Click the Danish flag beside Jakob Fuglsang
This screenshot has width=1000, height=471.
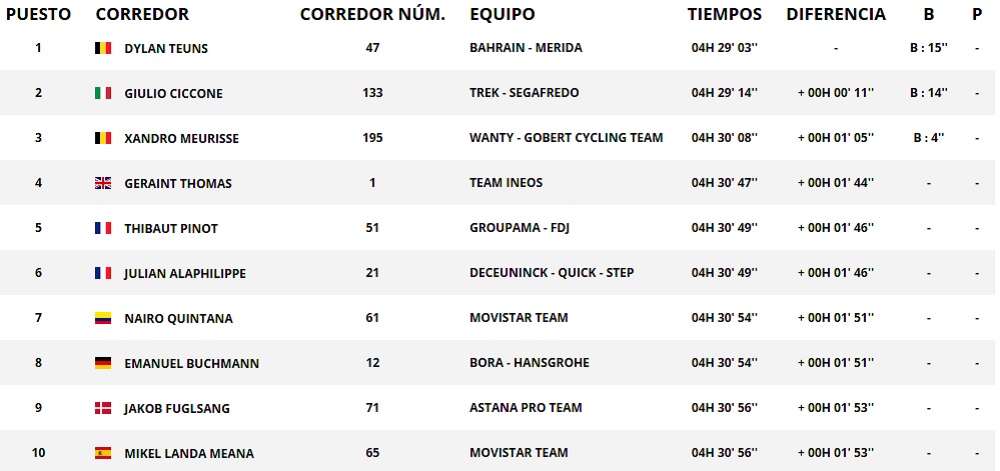coord(103,408)
